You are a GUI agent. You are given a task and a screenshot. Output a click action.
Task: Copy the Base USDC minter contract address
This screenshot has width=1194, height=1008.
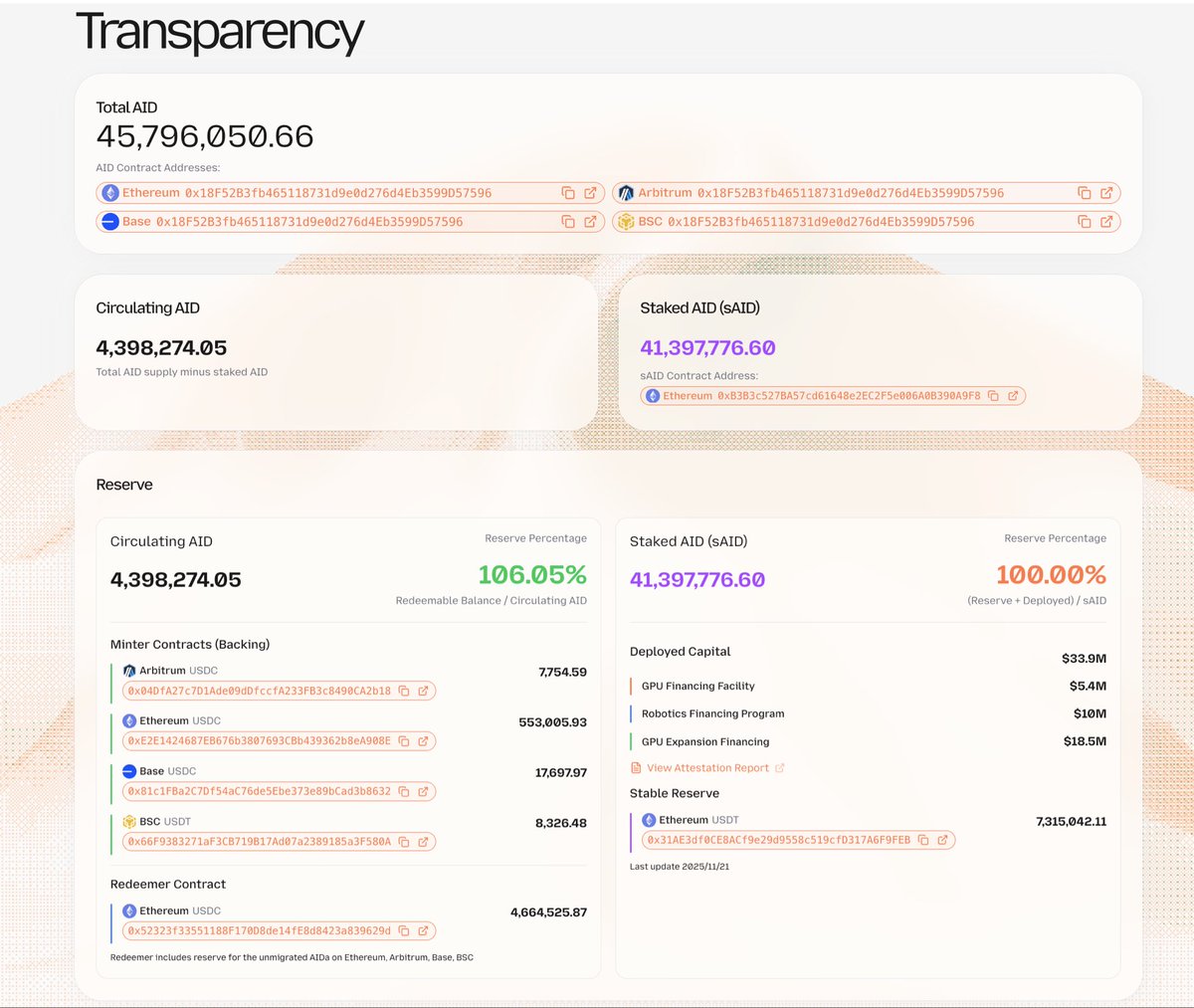(404, 791)
